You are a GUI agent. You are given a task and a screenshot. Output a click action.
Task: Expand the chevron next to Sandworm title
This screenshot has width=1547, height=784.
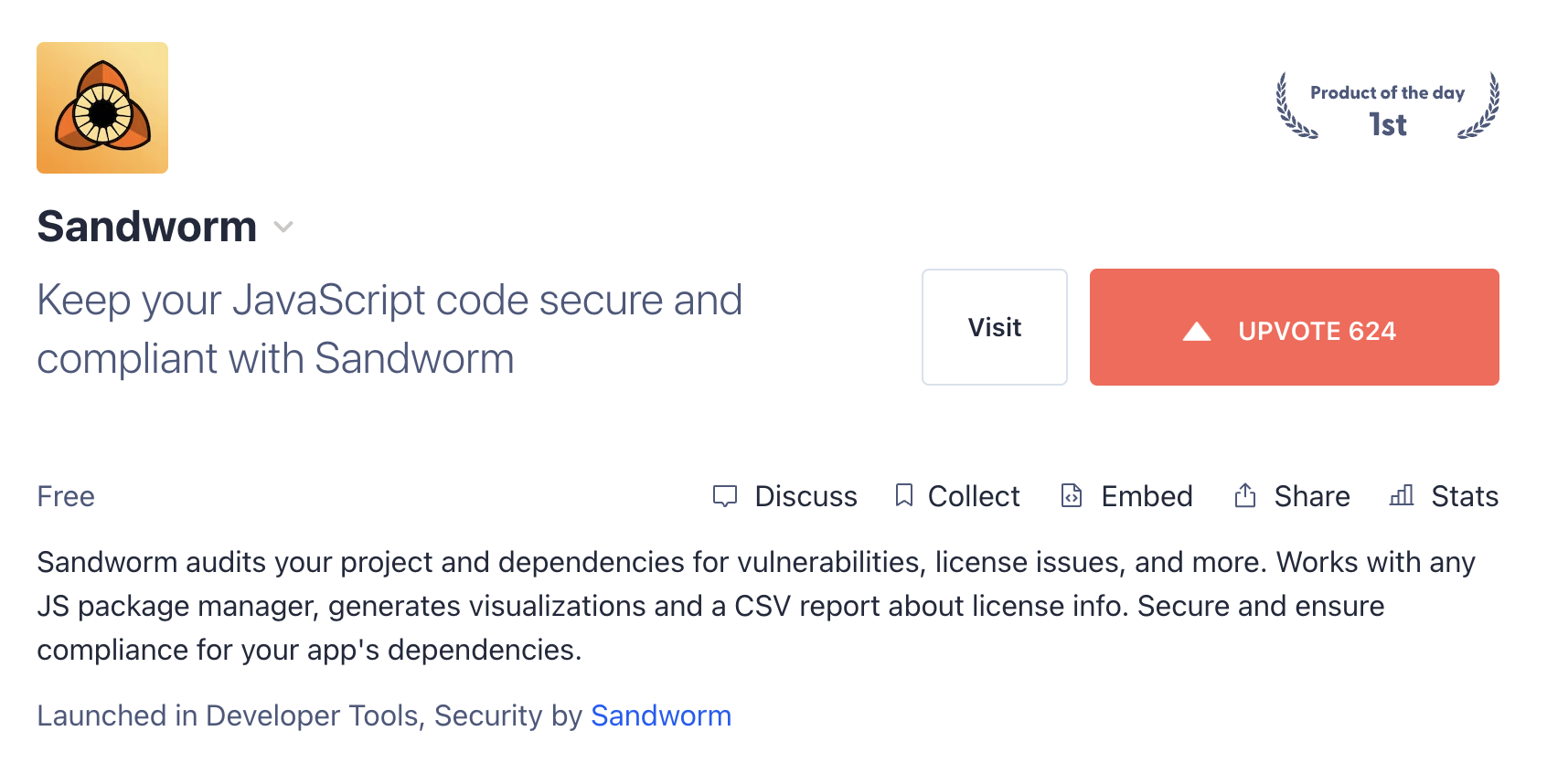[283, 227]
